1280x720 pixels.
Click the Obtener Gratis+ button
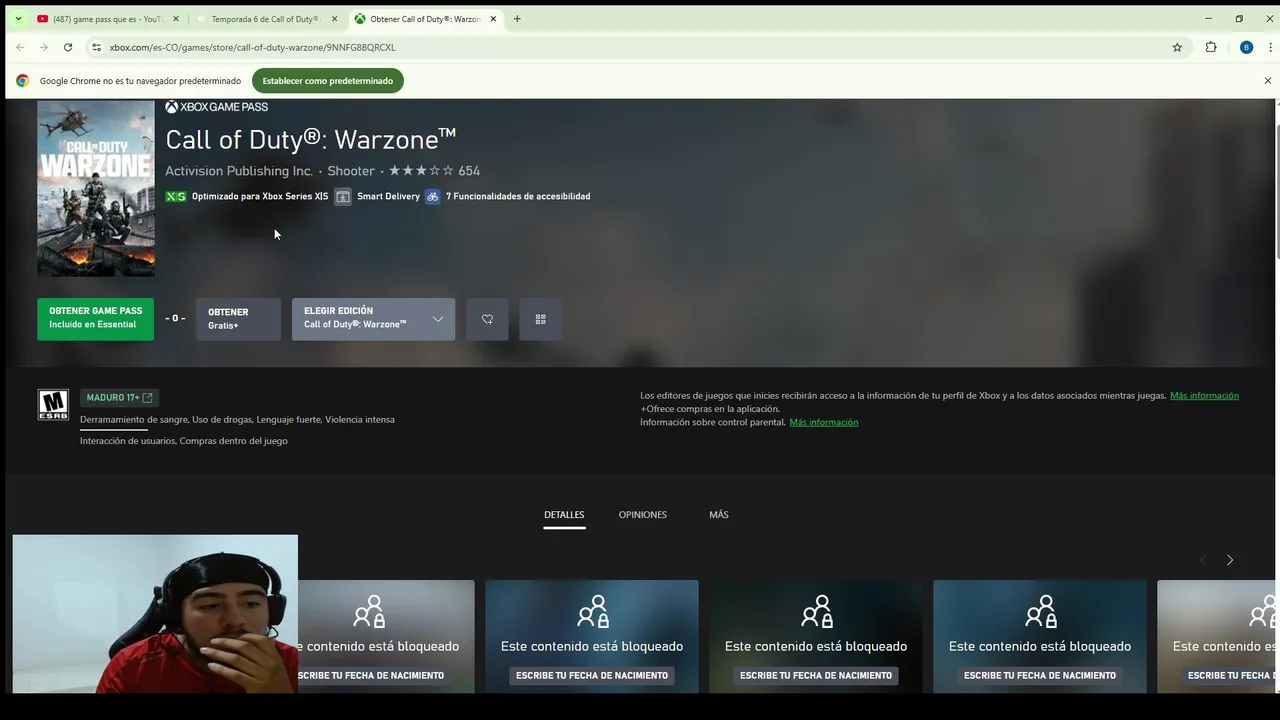(238, 319)
